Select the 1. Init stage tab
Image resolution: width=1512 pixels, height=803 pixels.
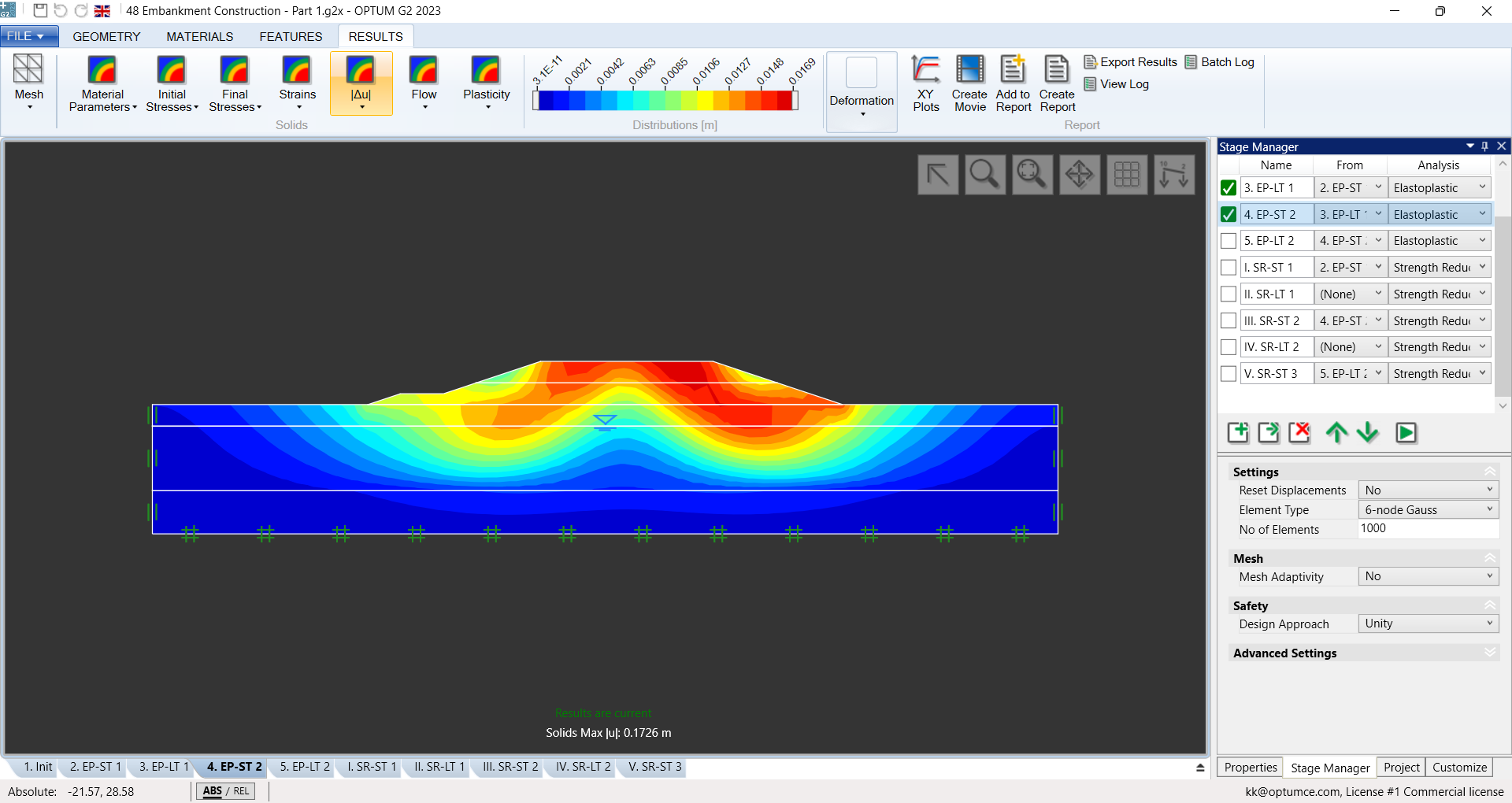(x=38, y=767)
